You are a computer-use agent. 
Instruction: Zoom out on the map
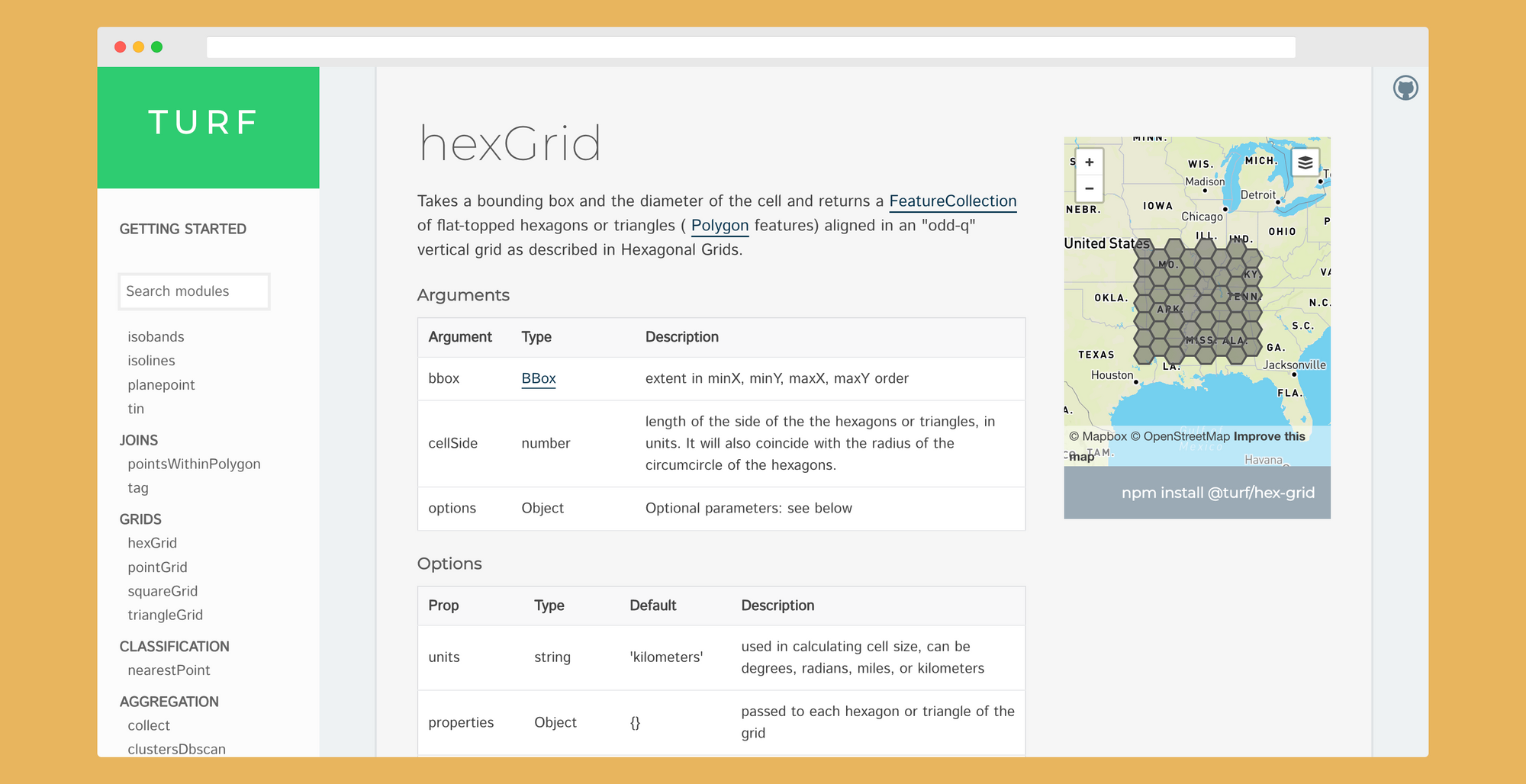(1089, 188)
